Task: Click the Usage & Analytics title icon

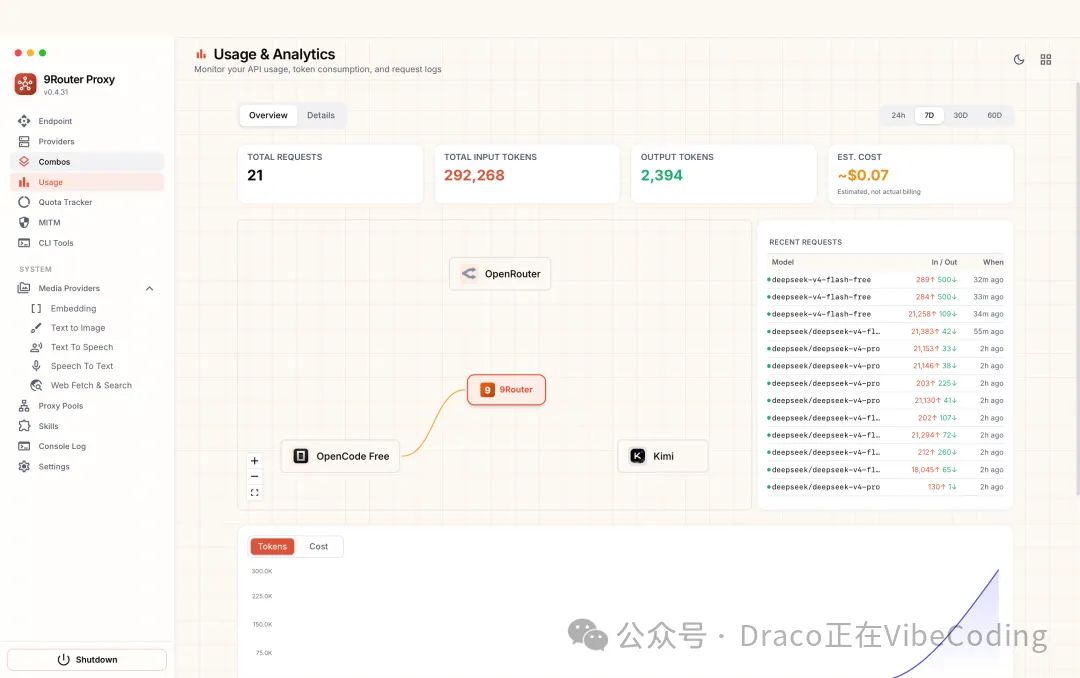Action: (201, 54)
